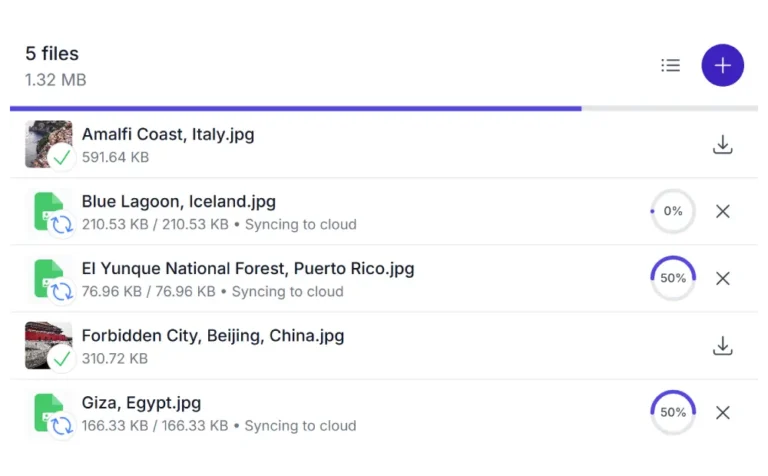The width and height of the screenshot is (768, 476).
Task: Click the green file icon for Blue Lagoon
Action: click(x=48, y=211)
